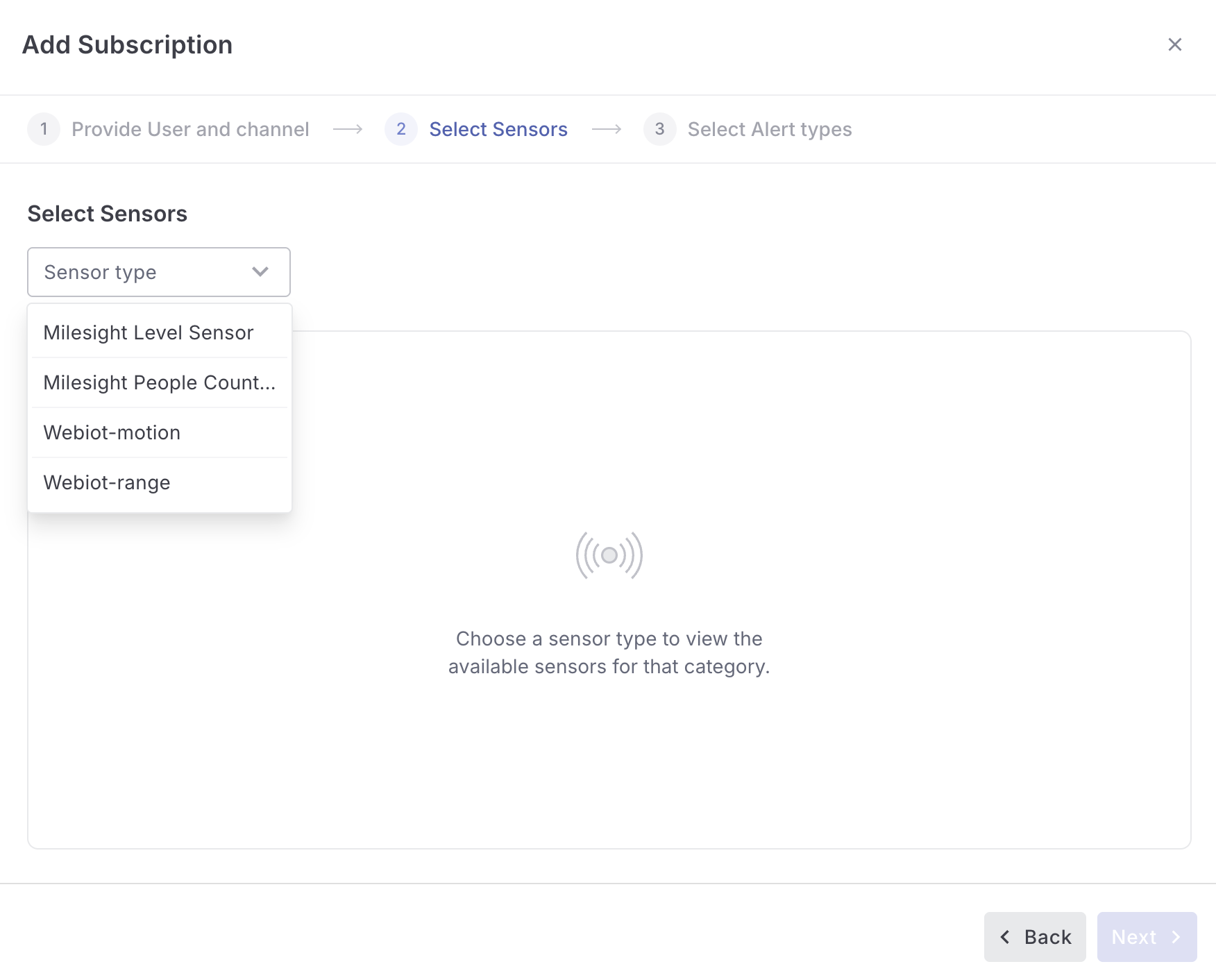Select Milesight Level Sensor option
Screen dimensions: 1216x980
149,333
